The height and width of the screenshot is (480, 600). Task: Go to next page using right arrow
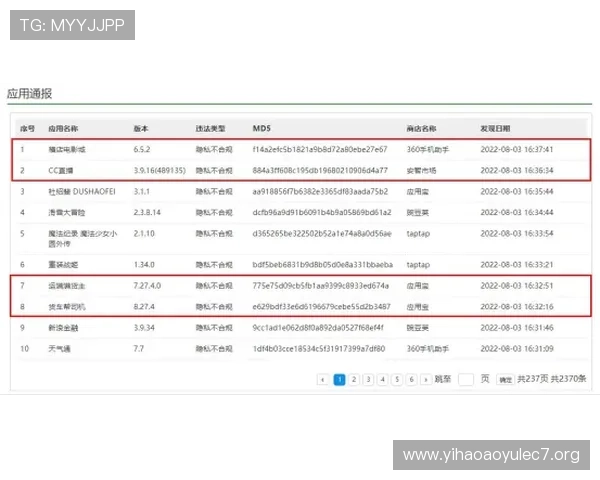[x=426, y=379]
